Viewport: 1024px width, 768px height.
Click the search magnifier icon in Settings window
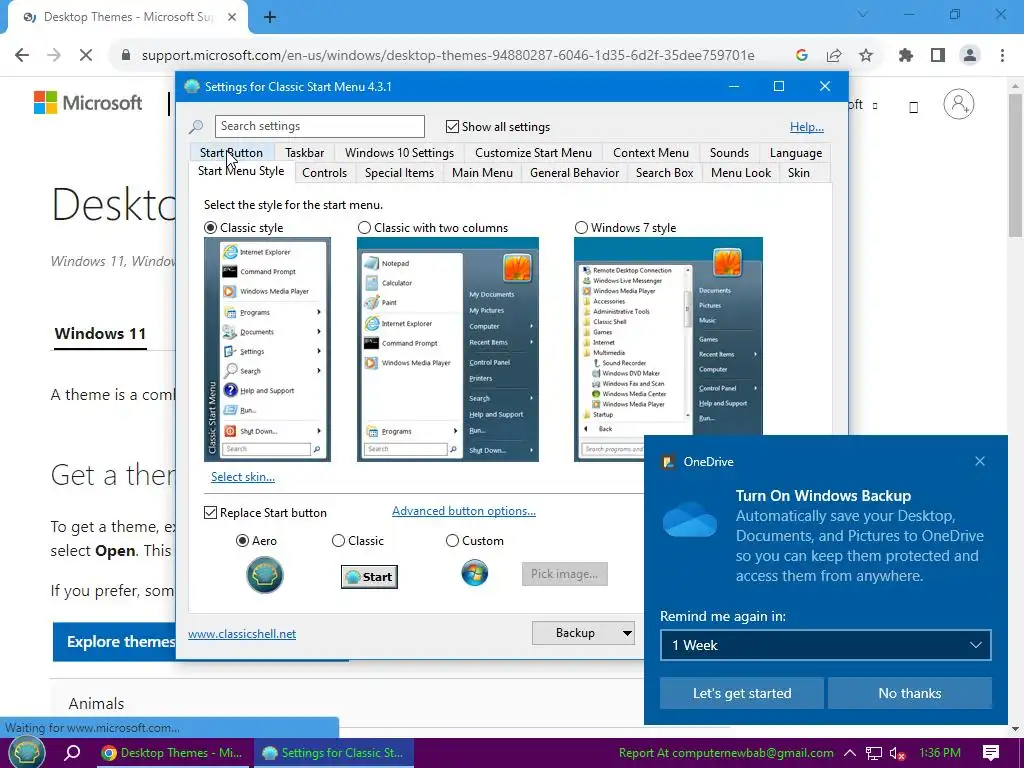196,127
